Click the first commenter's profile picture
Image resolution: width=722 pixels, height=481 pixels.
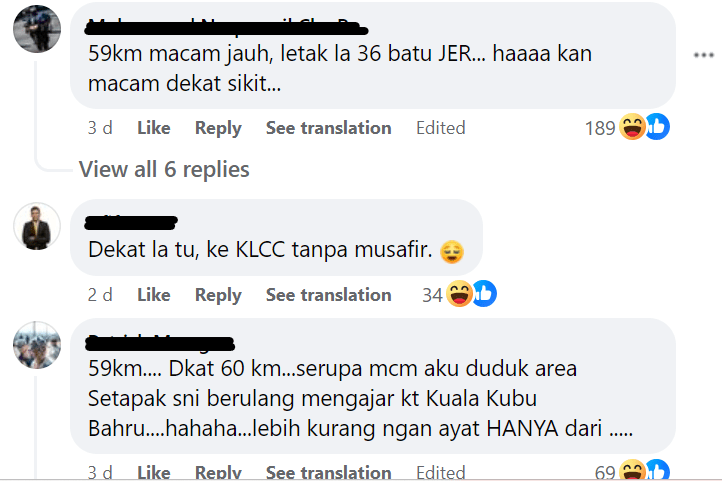(x=37, y=29)
